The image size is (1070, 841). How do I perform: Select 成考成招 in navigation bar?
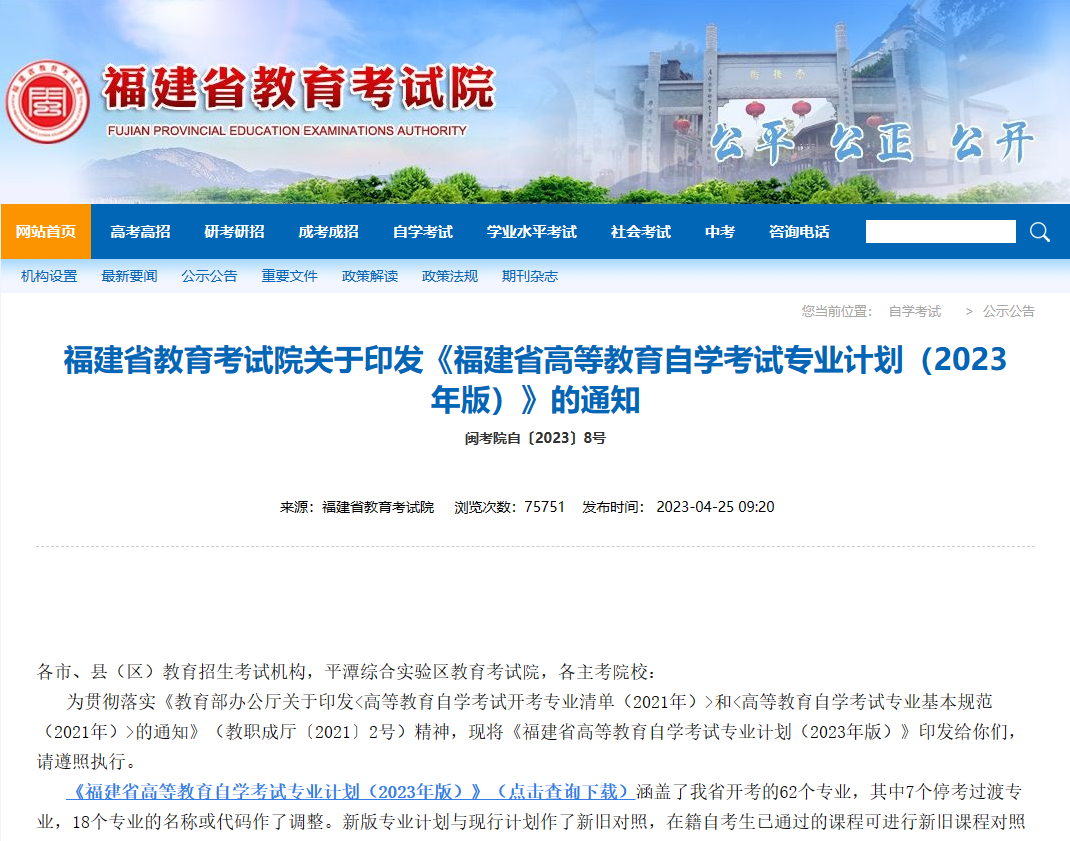(328, 232)
